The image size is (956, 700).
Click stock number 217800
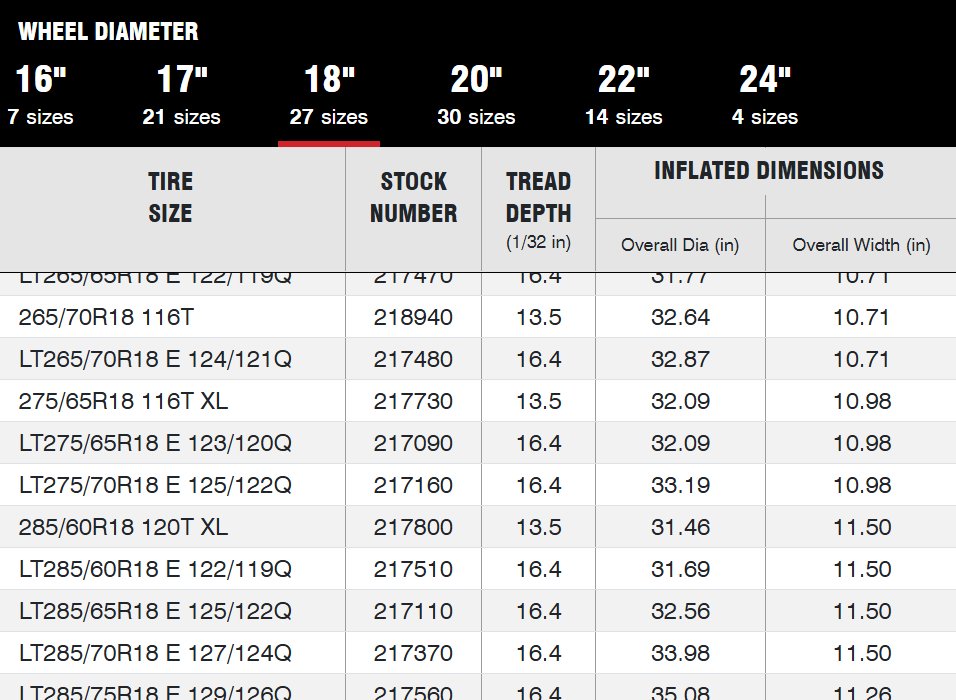point(413,527)
